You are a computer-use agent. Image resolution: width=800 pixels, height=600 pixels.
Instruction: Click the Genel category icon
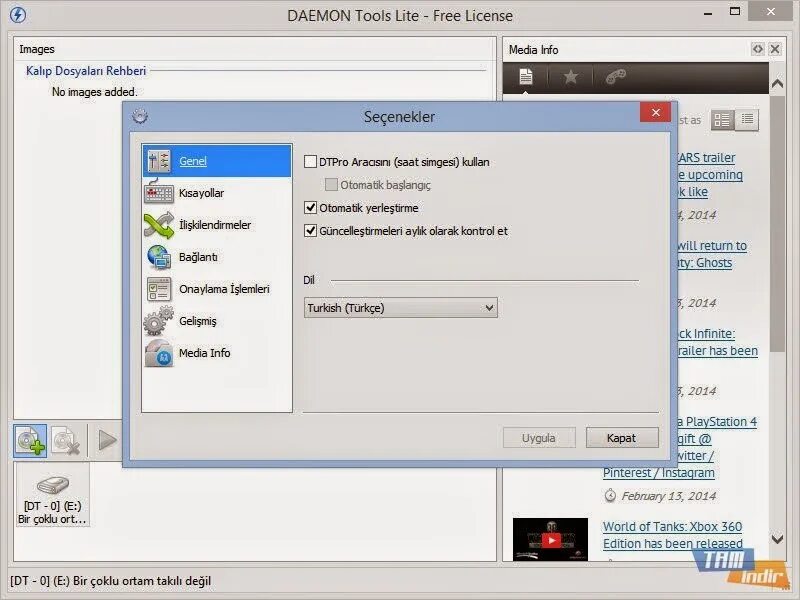159,161
